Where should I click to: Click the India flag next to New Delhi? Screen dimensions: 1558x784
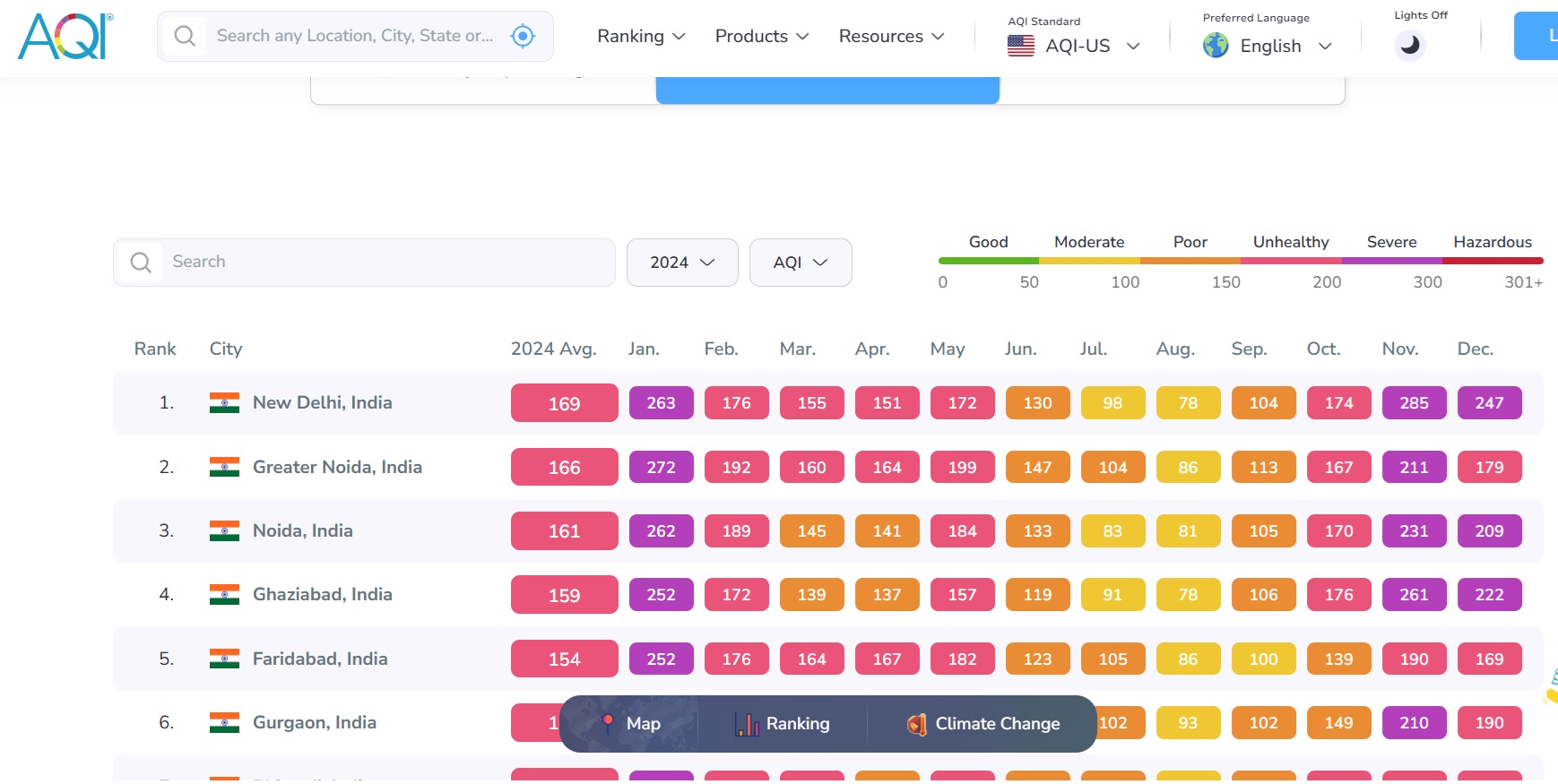(224, 403)
